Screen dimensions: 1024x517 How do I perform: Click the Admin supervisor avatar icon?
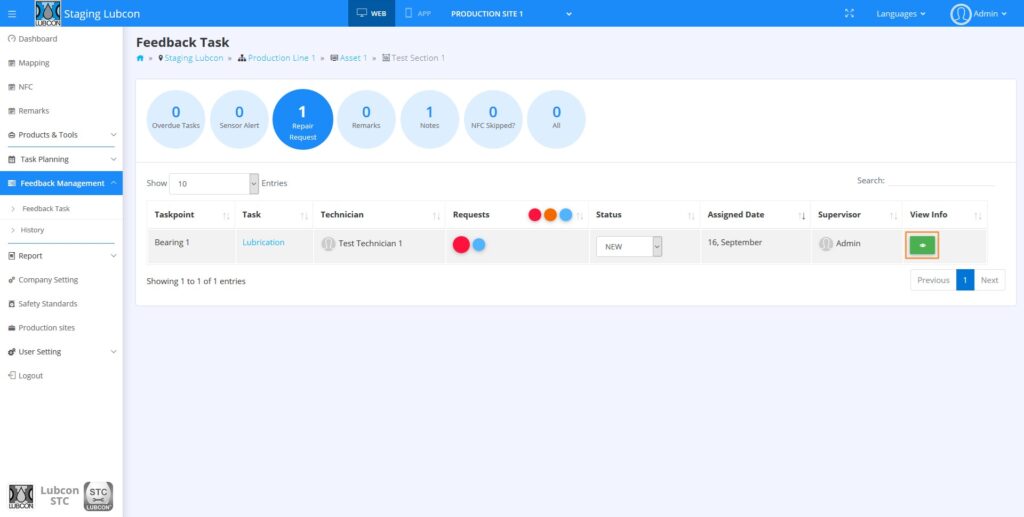[826, 243]
